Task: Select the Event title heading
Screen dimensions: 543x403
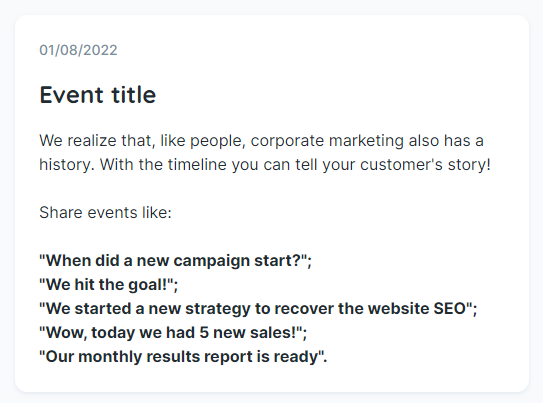Action: [x=98, y=95]
